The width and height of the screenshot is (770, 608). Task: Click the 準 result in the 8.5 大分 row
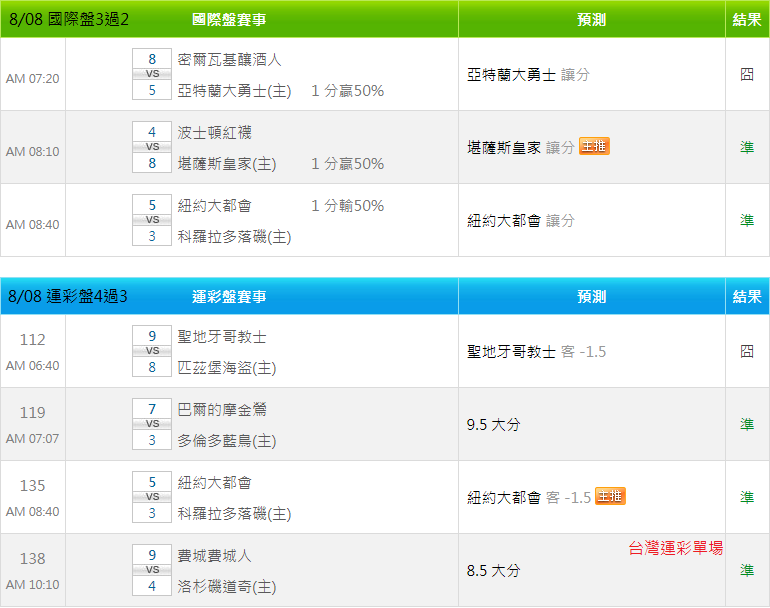[x=747, y=570]
